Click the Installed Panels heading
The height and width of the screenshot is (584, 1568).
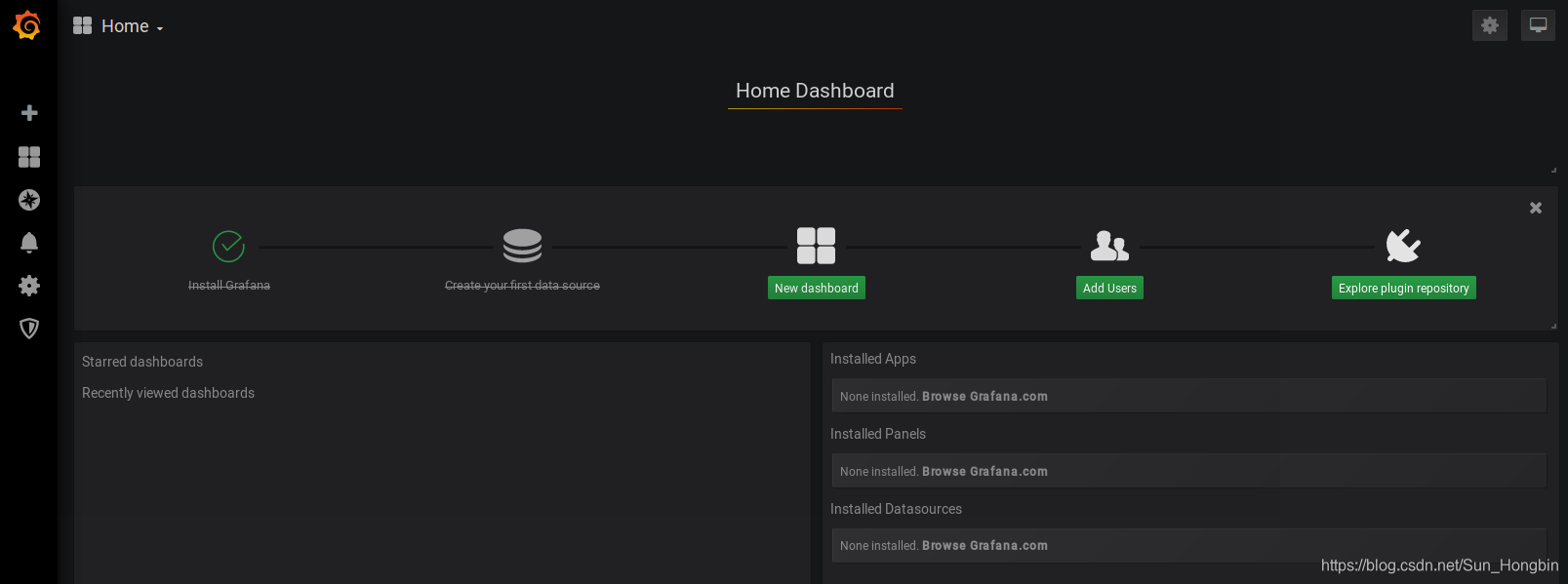pyautogui.click(x=878, y=434)
